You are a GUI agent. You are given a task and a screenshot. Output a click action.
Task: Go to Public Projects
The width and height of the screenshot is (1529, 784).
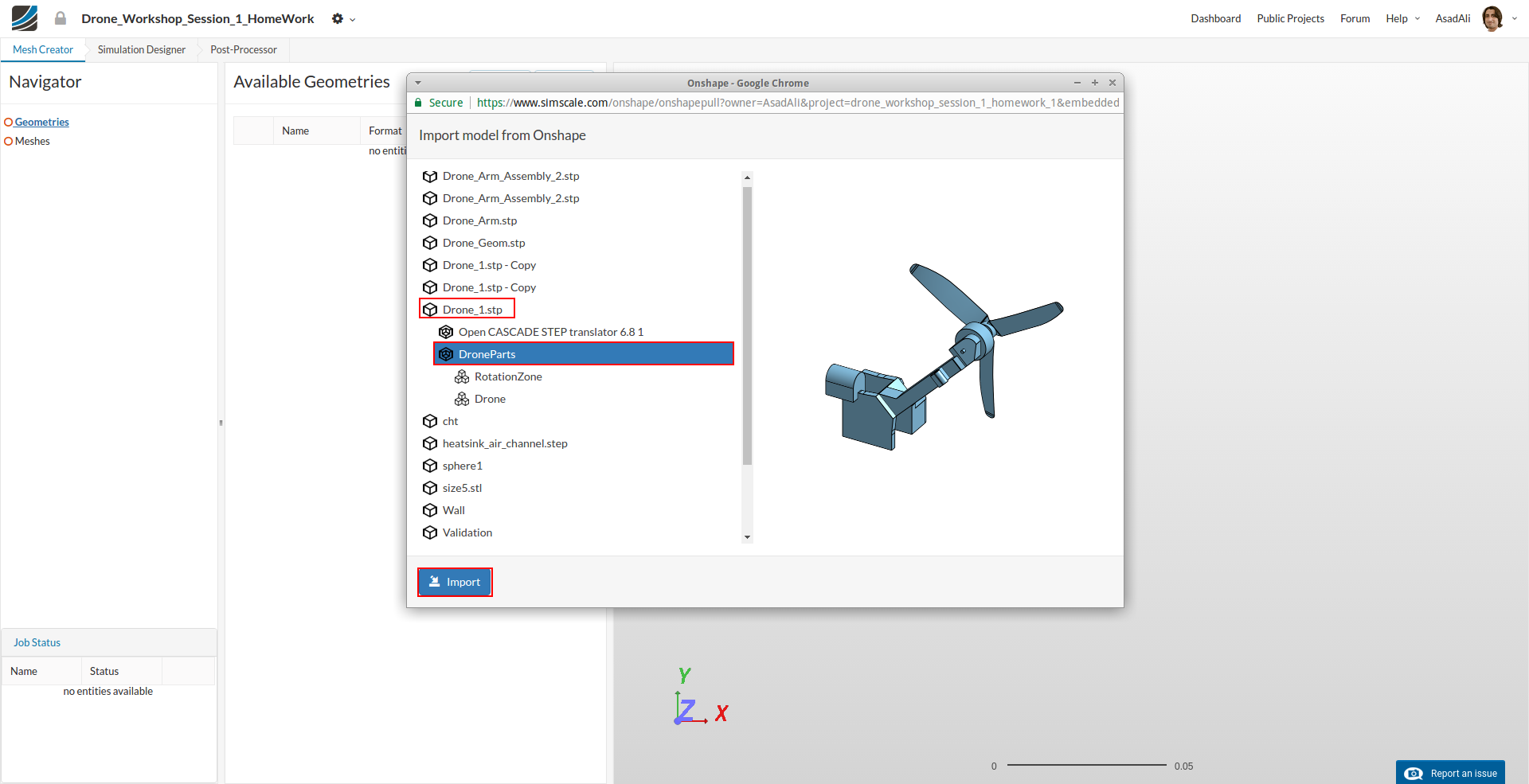click(1290, 18)
